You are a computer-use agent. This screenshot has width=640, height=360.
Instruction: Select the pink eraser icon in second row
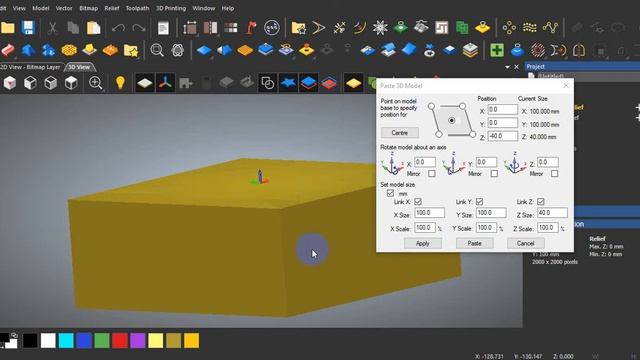click(8, 50)
